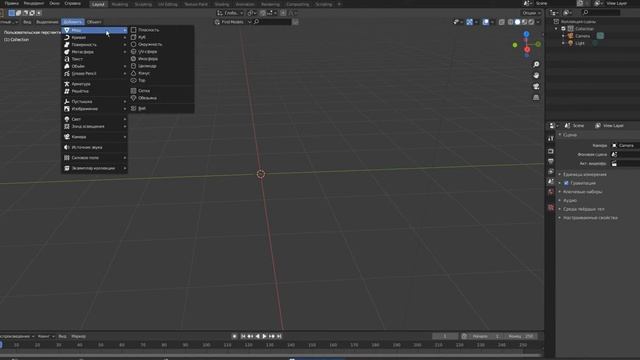Click the Grease Pencil icon in Add menu

(67, 73)
